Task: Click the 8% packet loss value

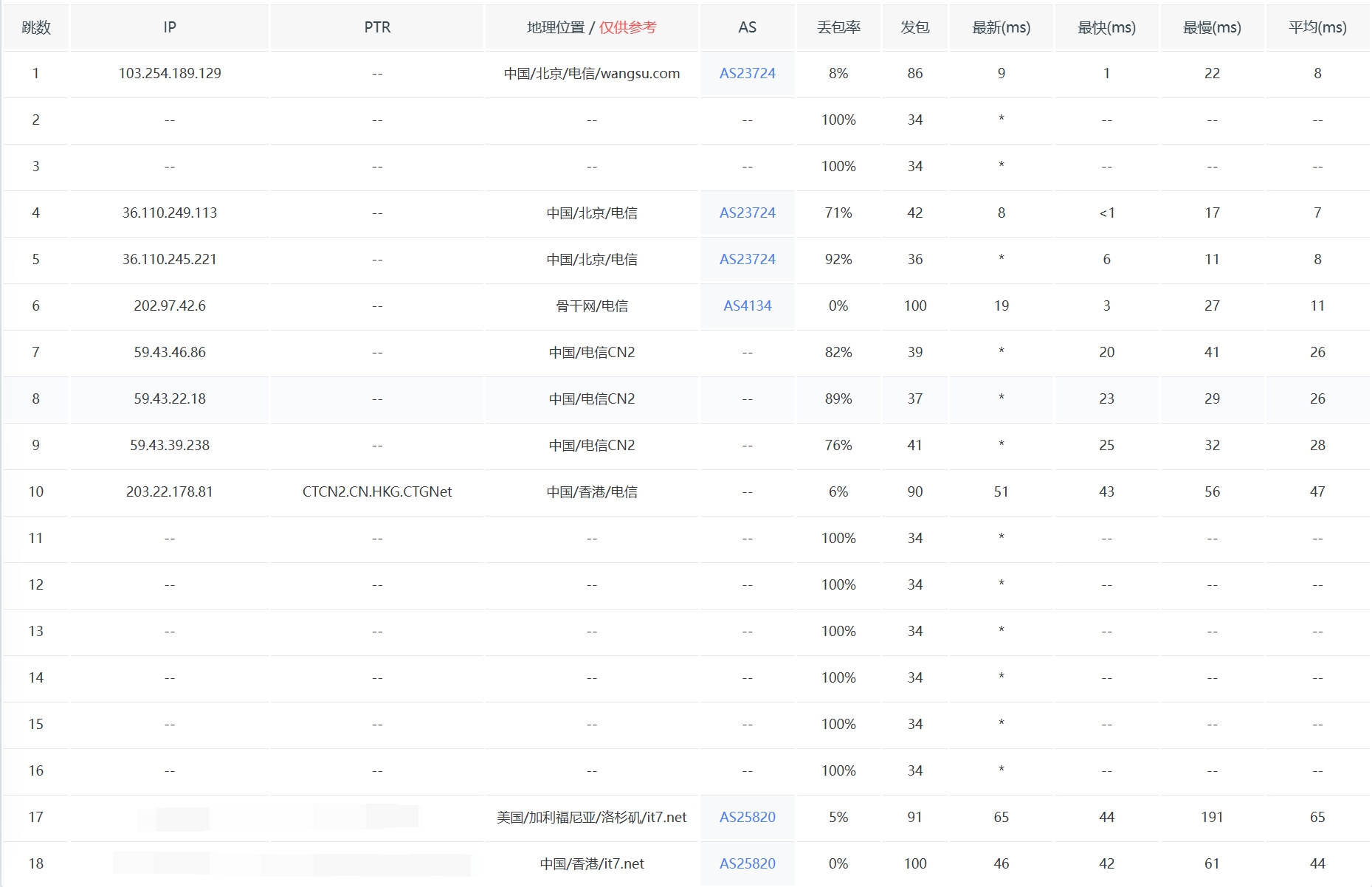Action: [838, 73]
